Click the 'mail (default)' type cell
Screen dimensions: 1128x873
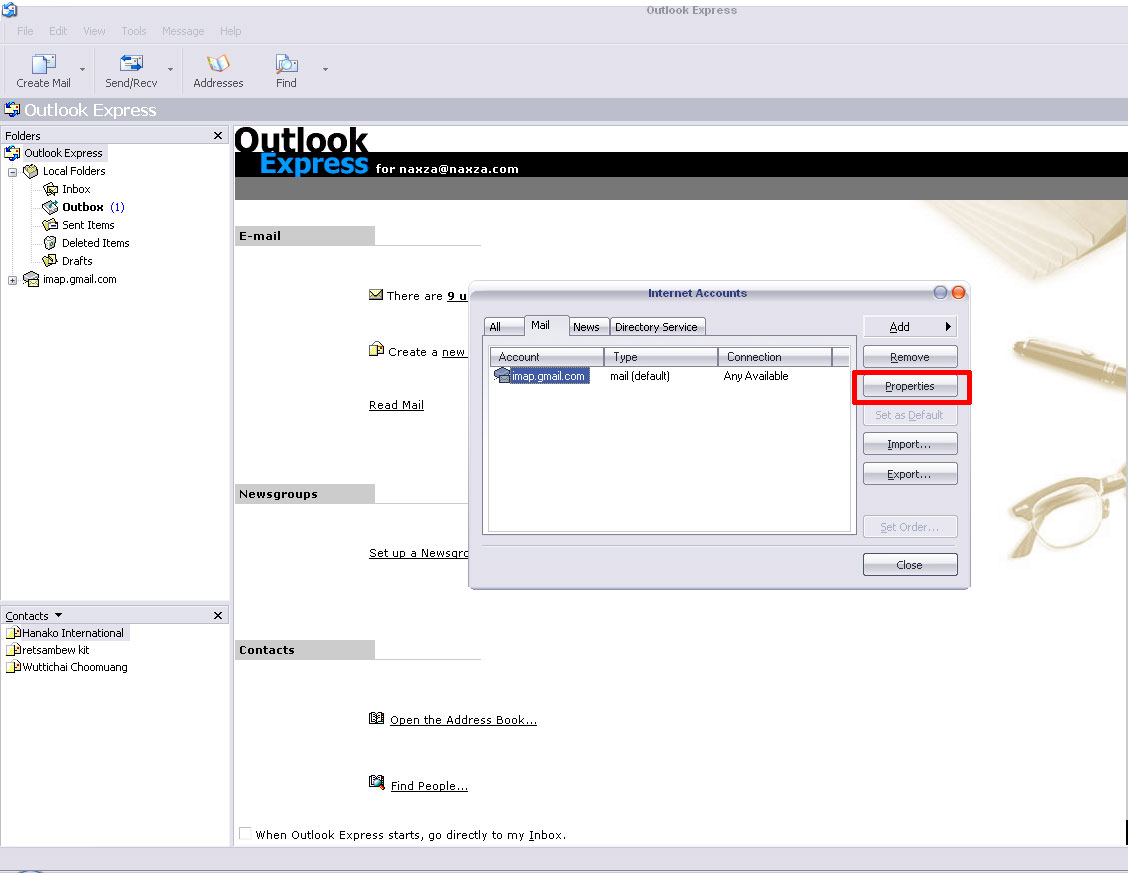coord(640,376)
